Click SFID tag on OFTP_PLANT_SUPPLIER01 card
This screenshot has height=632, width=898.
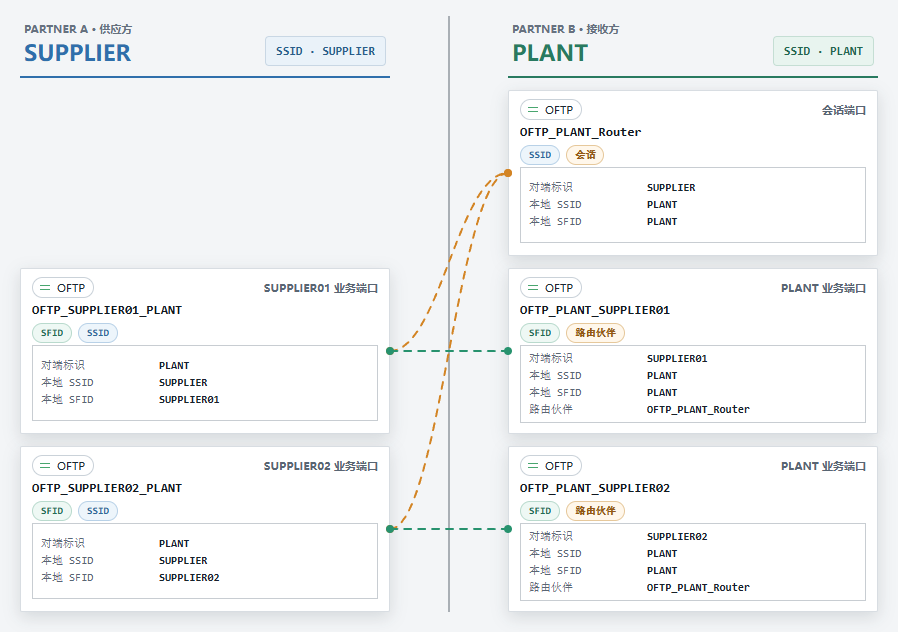(x=539, y=333)
